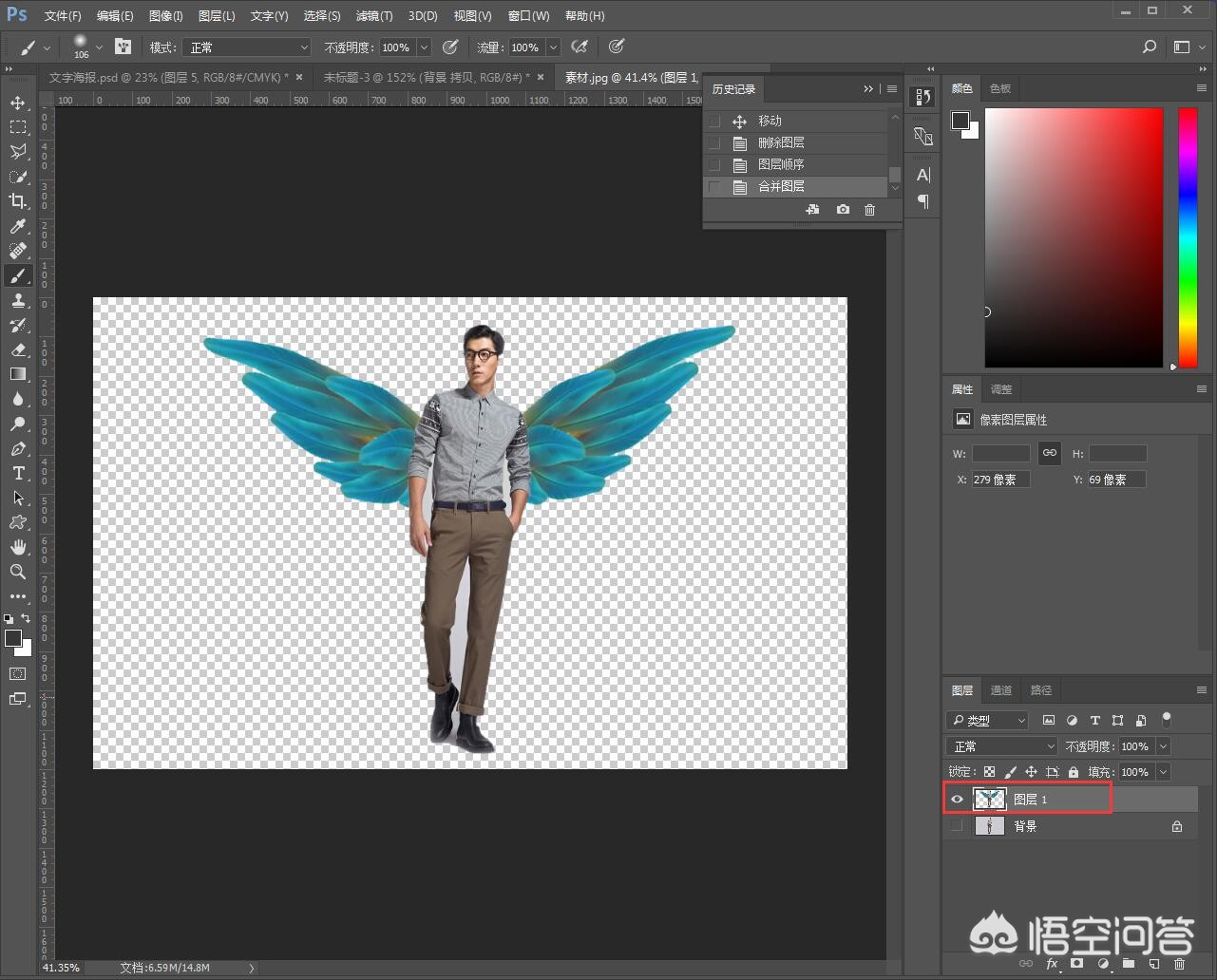This screenshot has height=980, width=1217.
Task: Select the Zoom tool
Action: (17, 572)
